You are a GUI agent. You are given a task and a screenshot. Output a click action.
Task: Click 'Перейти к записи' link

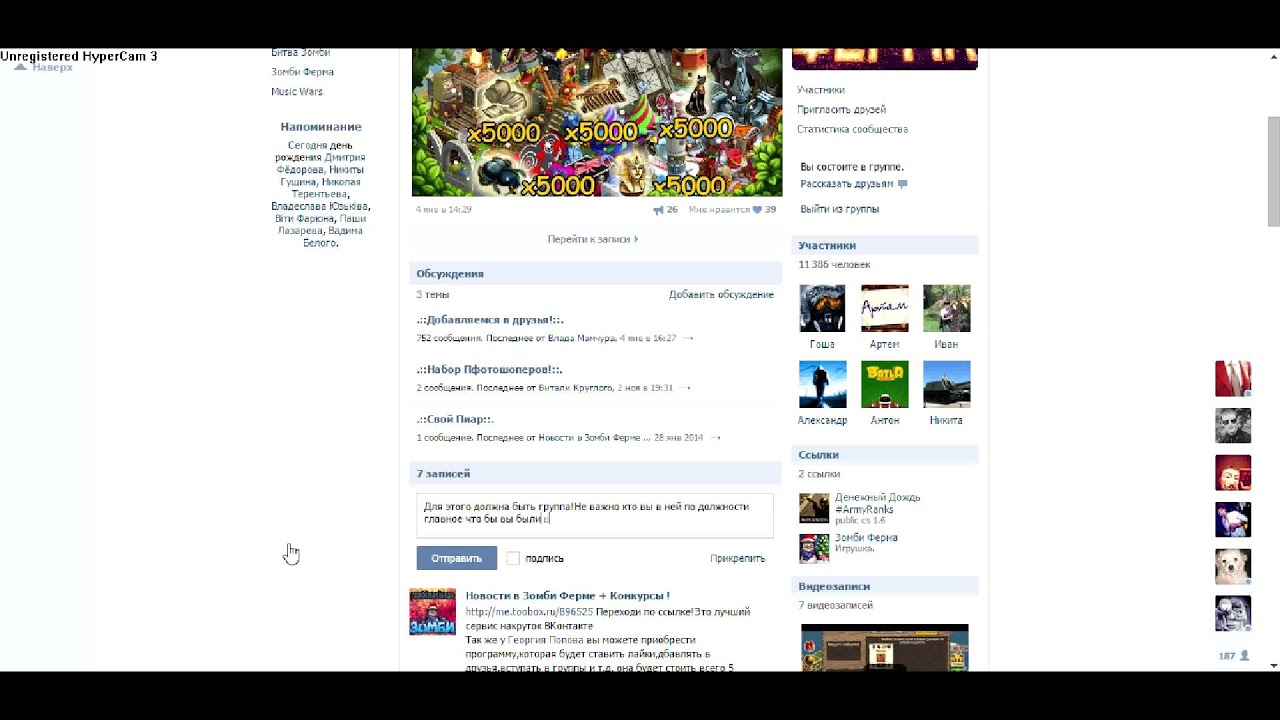click(592, 239)
